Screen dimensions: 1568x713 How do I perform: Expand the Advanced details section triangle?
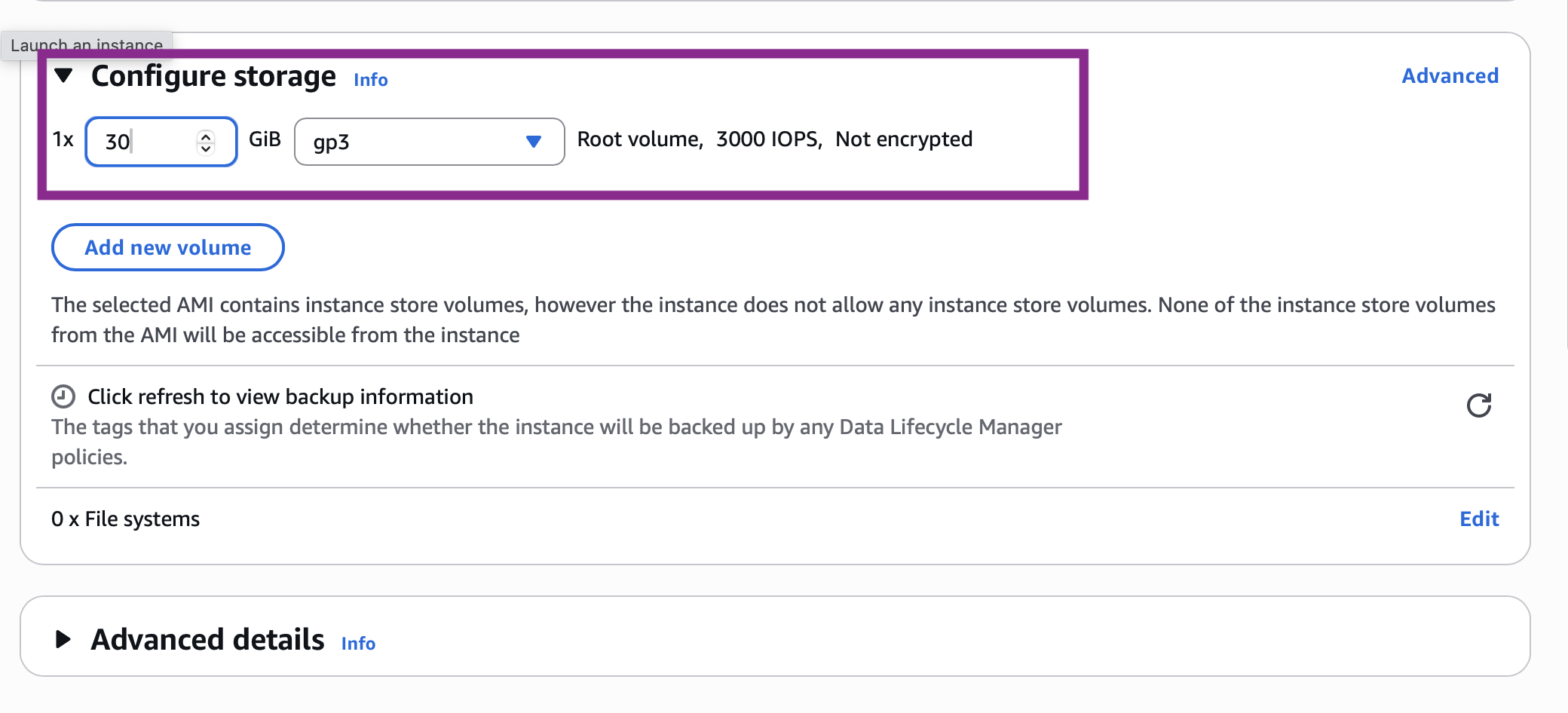(x=64, y=639)
